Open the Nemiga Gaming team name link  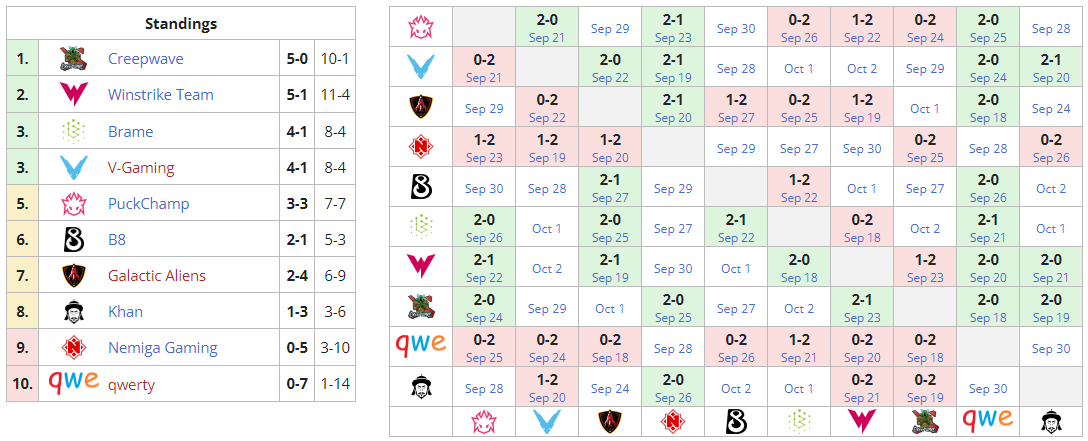[x=162, y=348]
